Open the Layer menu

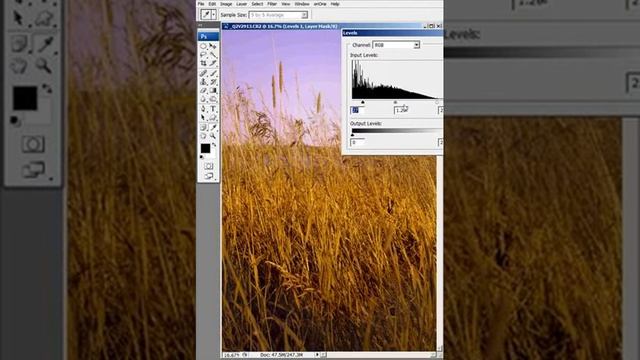242,4
